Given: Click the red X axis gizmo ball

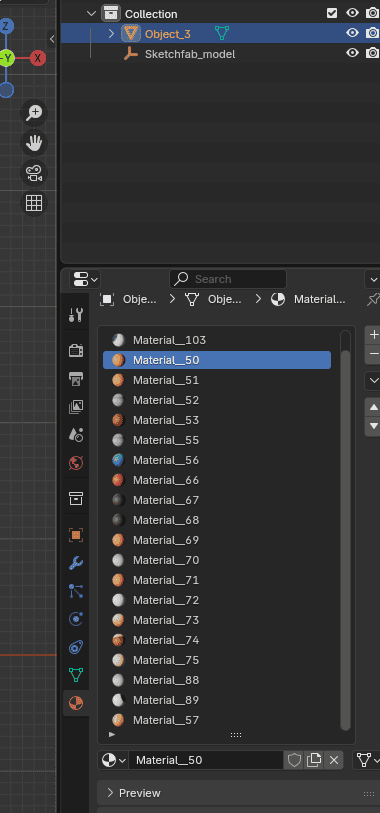Looking at the screenshot, I should pyautogui.click(x=37, y=58).
